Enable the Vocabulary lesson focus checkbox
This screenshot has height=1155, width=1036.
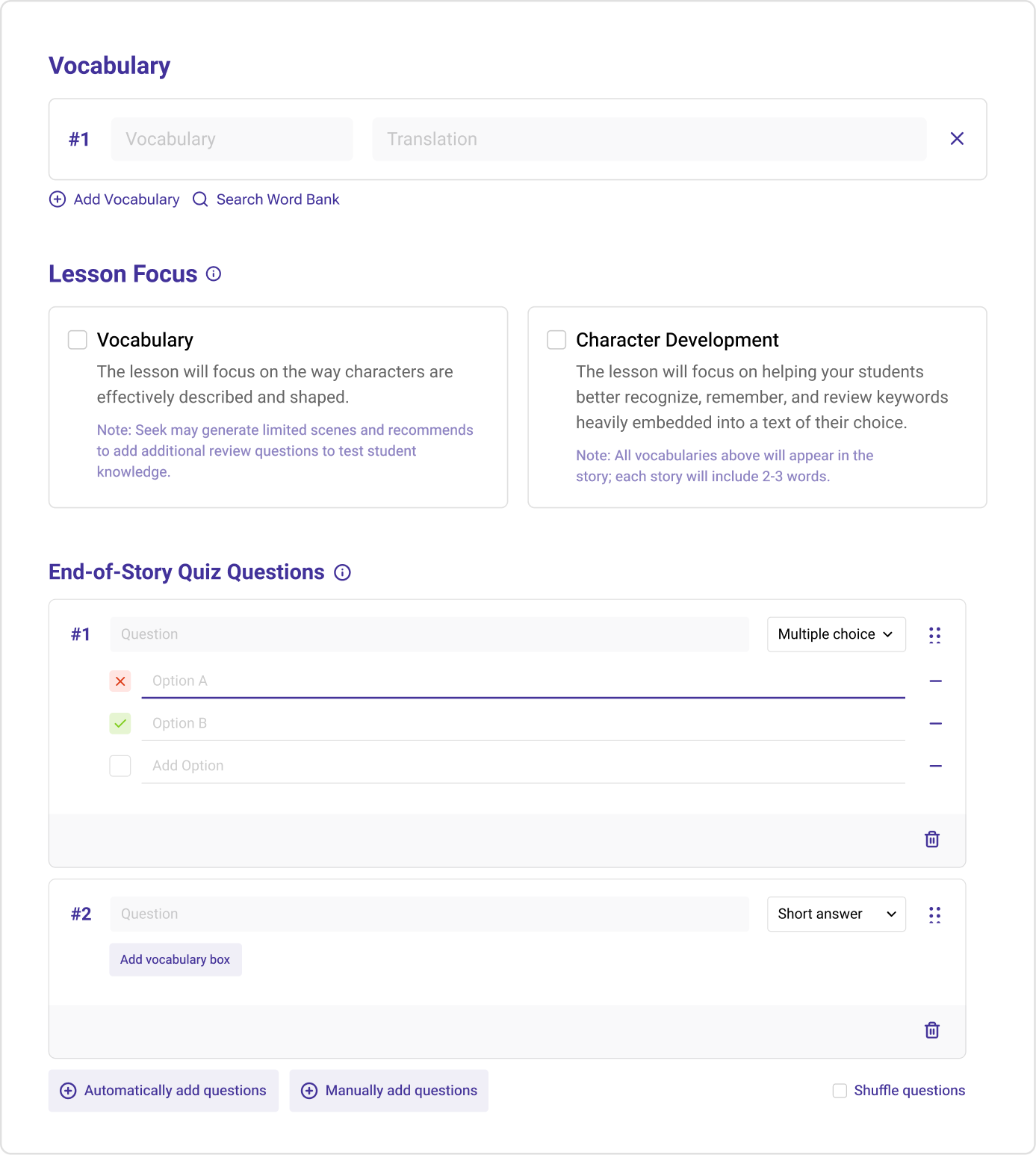coord(78,340)
